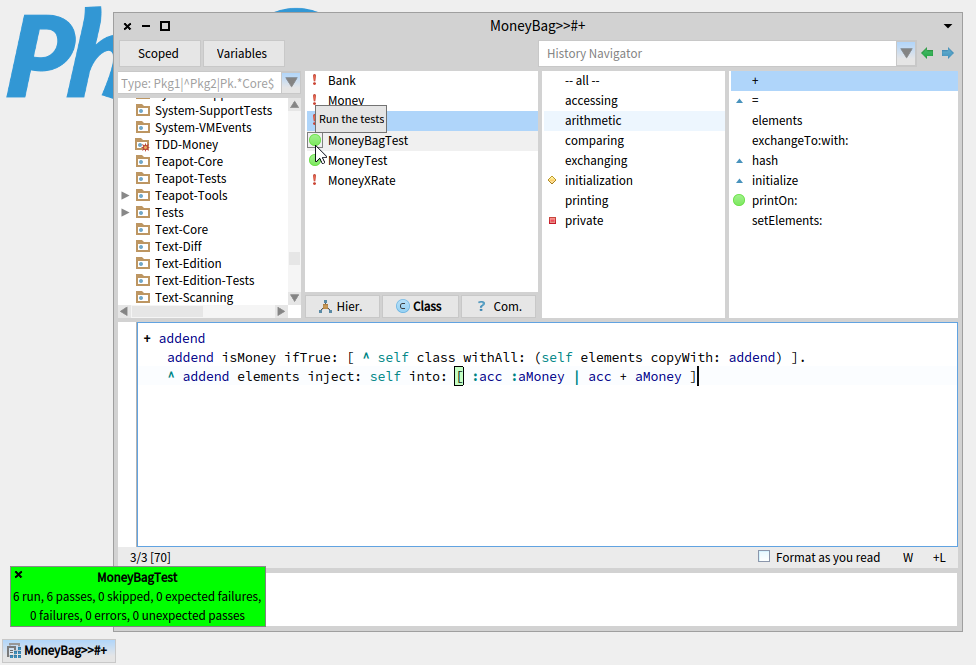Open the Hier. hierarchy view button
The image size is (976, 665).
341,306
